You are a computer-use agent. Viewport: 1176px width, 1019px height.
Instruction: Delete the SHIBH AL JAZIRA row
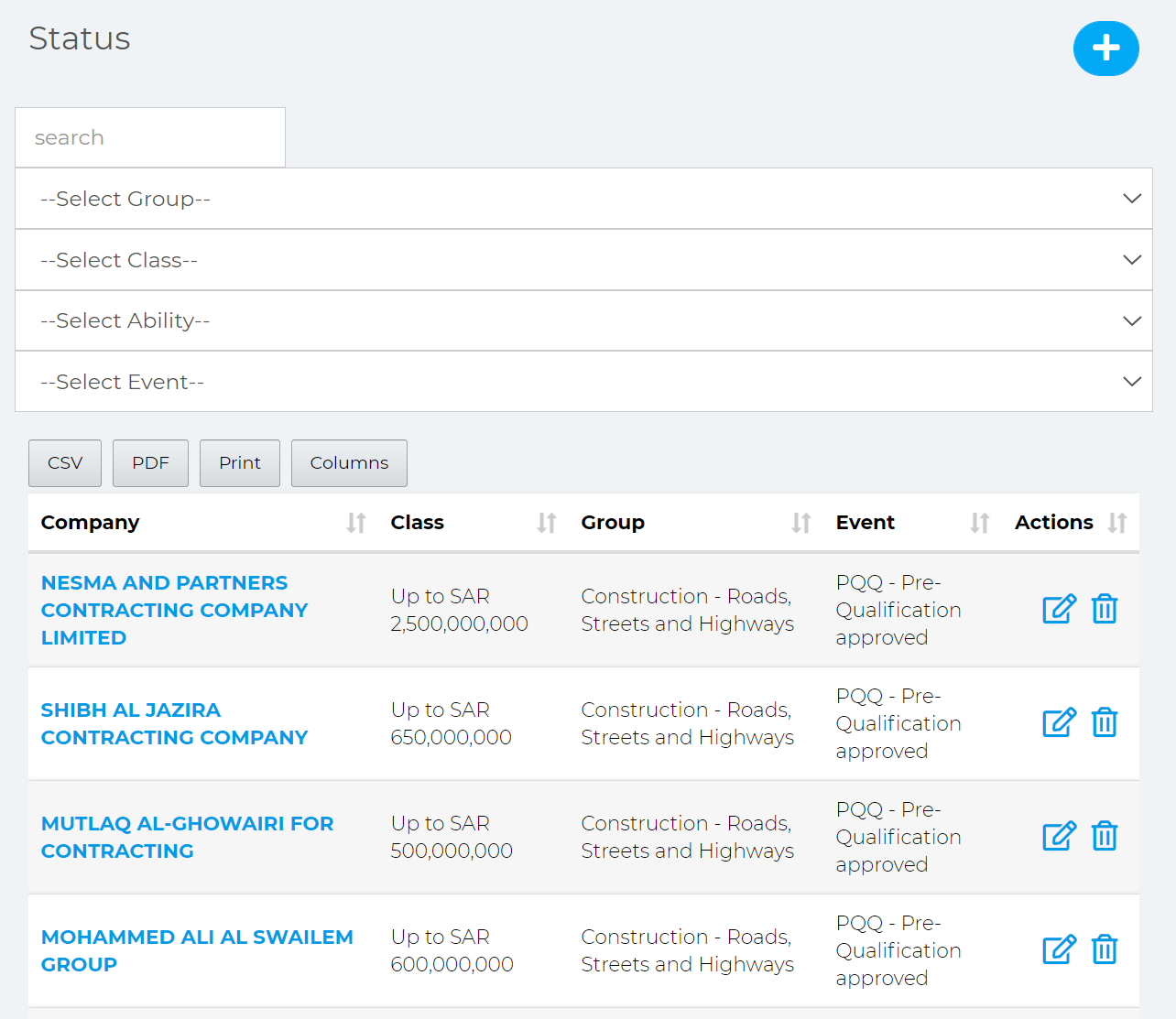1105,722
